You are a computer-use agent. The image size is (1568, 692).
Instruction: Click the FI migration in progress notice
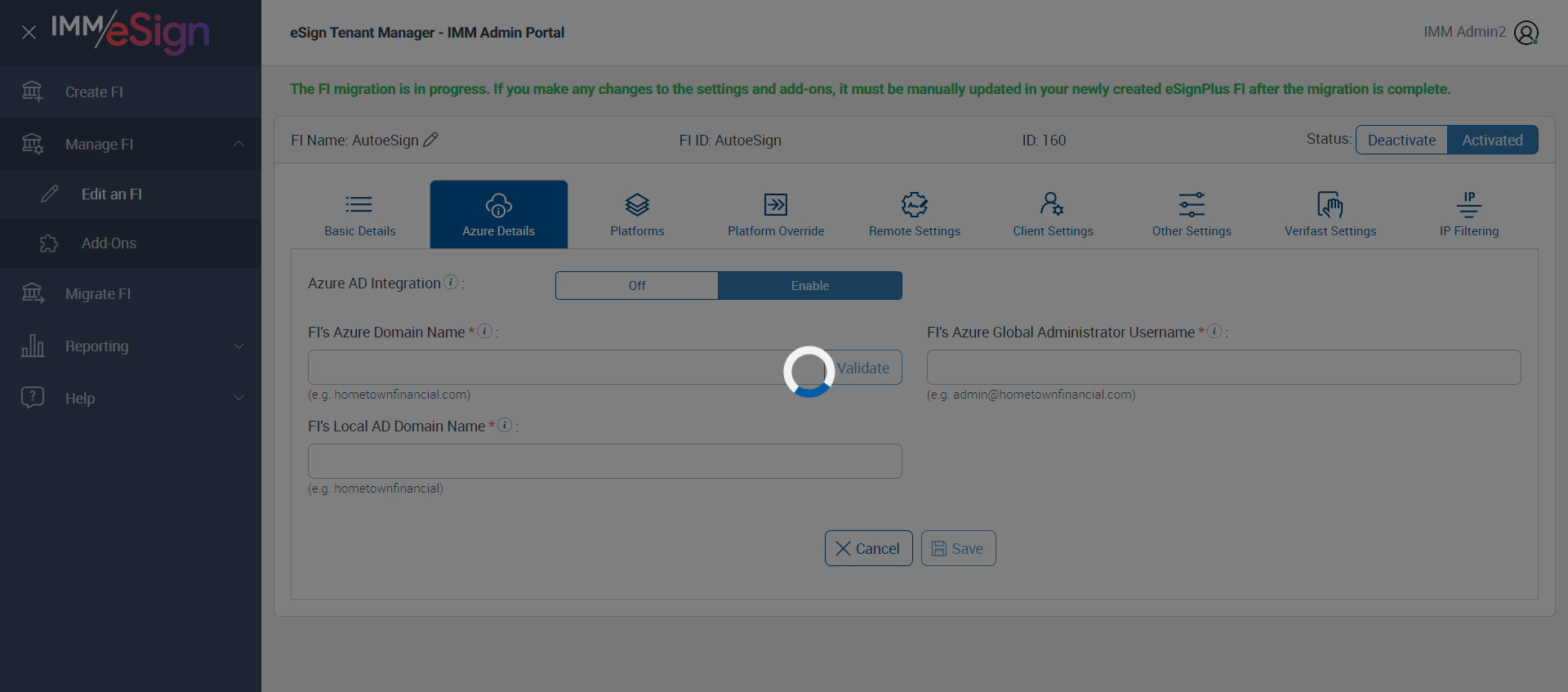pyautogui.click(x=871, y=89)
